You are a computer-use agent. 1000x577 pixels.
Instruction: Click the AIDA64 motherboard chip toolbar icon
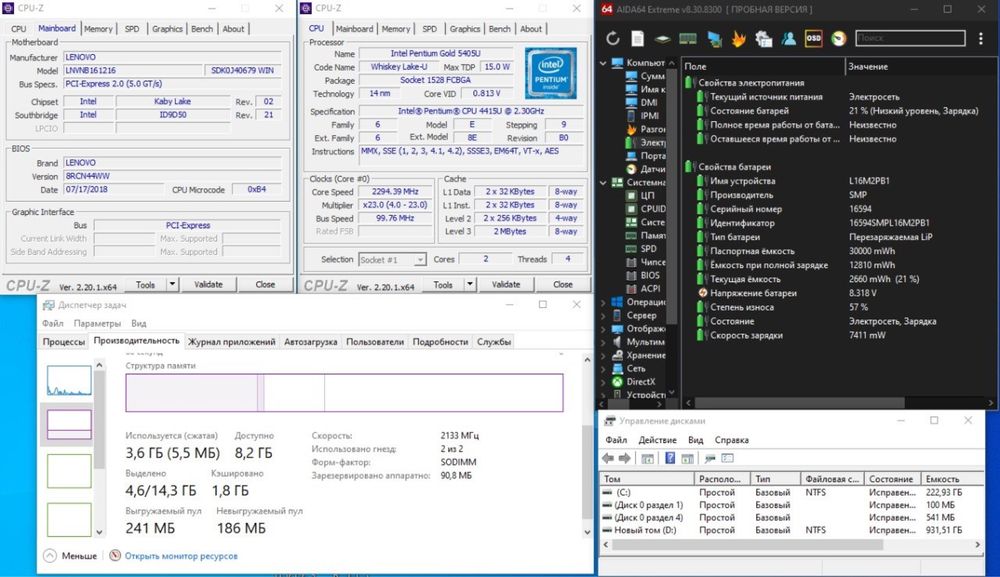[x=663, y=38]
